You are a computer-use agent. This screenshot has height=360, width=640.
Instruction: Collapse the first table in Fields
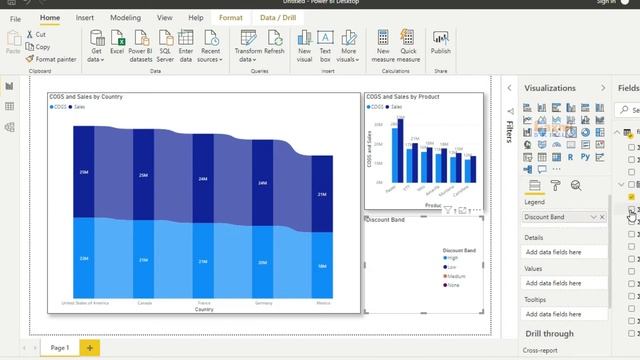(618, 132)
